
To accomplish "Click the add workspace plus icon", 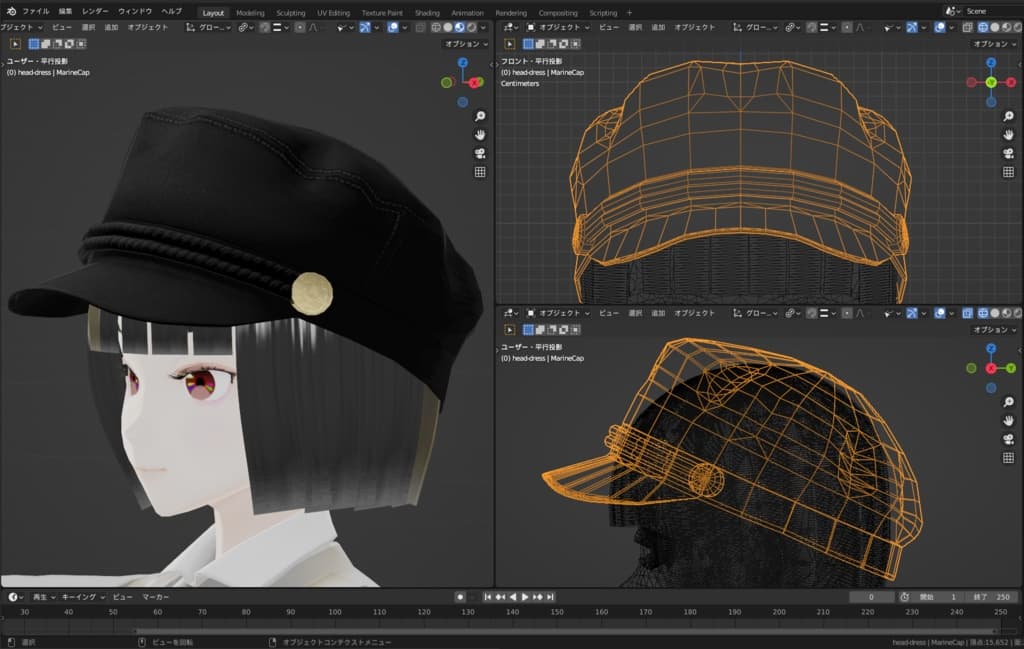I will click(x=629, y=13).
